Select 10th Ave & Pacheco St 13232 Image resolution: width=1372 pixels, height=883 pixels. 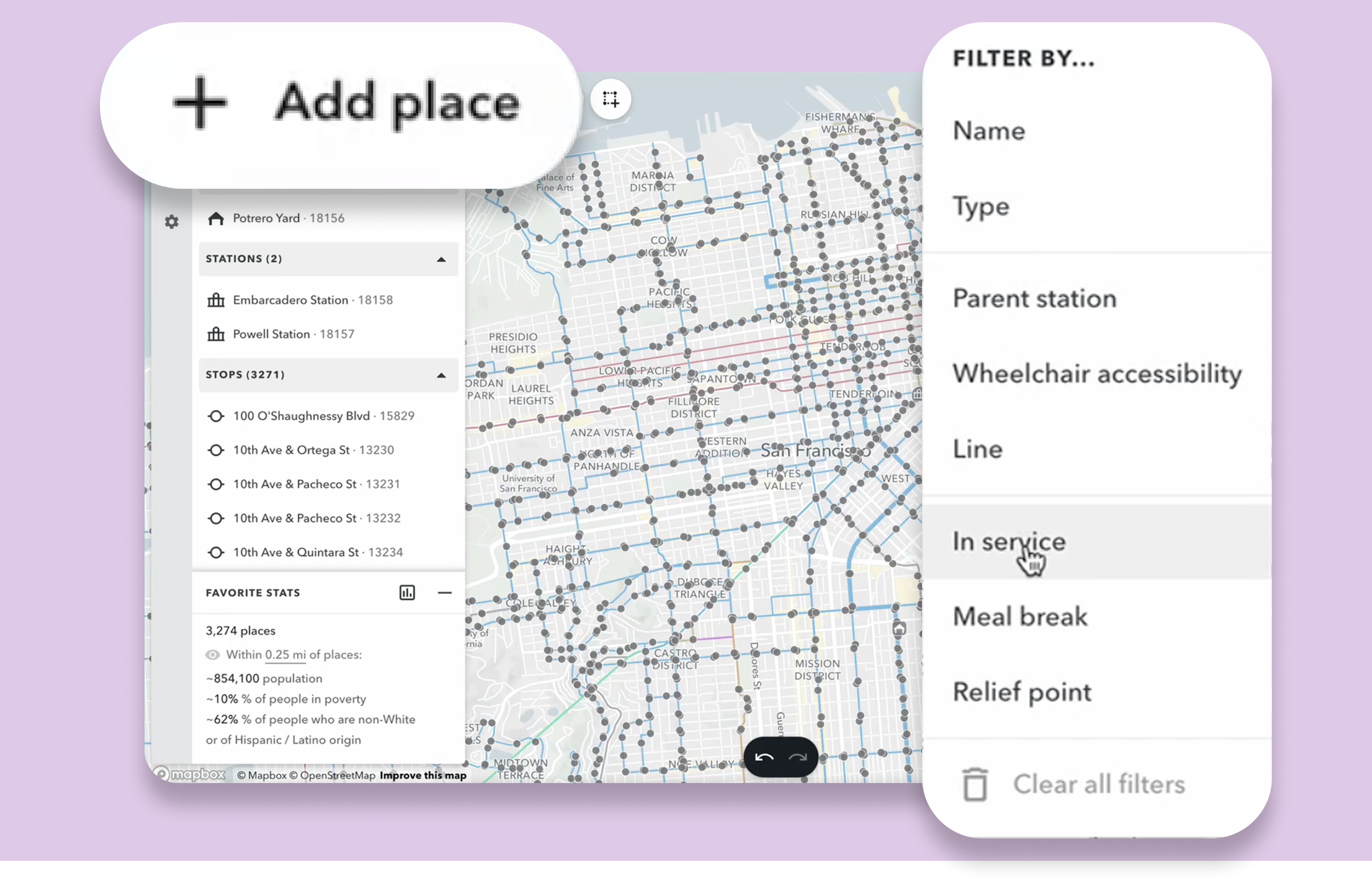[328, 518]
